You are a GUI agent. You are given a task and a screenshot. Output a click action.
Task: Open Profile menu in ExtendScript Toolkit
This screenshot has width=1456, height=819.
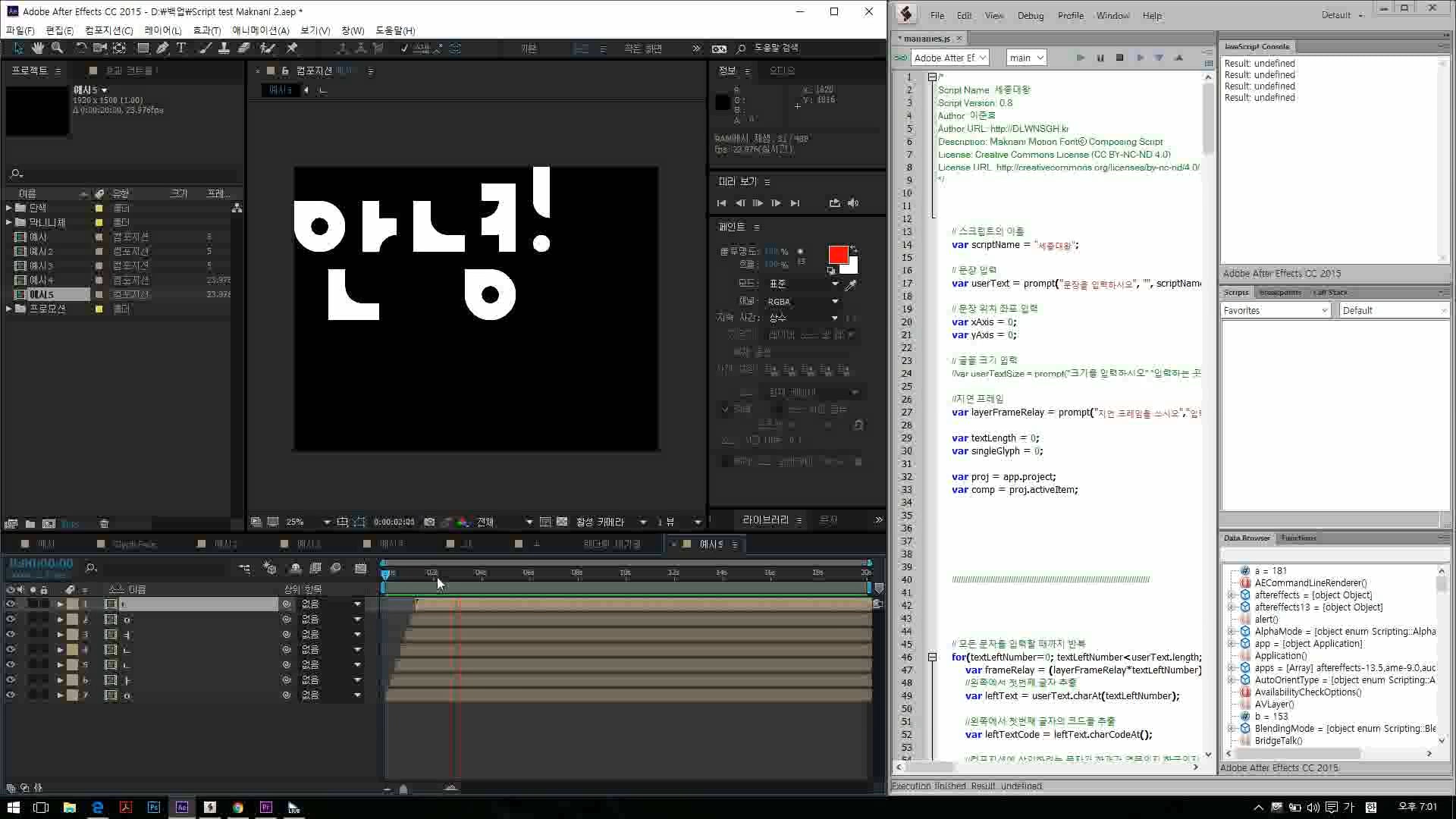point(1071,16)
